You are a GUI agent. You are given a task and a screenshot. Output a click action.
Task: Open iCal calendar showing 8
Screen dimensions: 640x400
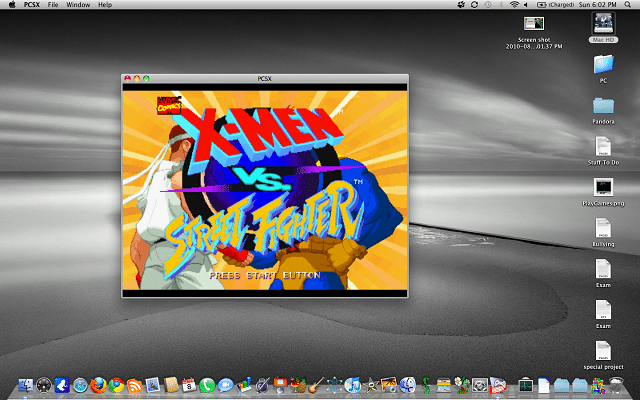tap(189, 385)
